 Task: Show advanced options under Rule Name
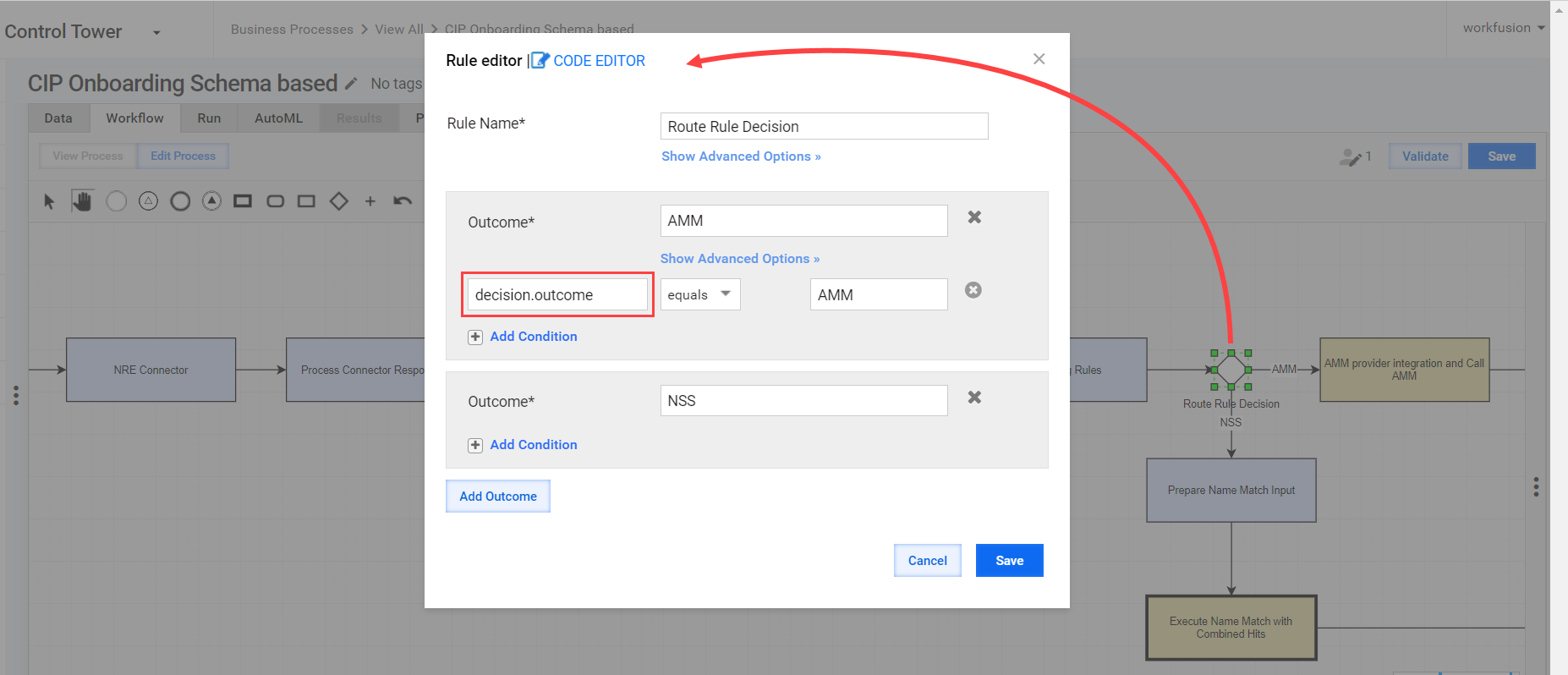[x=741, y=156]
